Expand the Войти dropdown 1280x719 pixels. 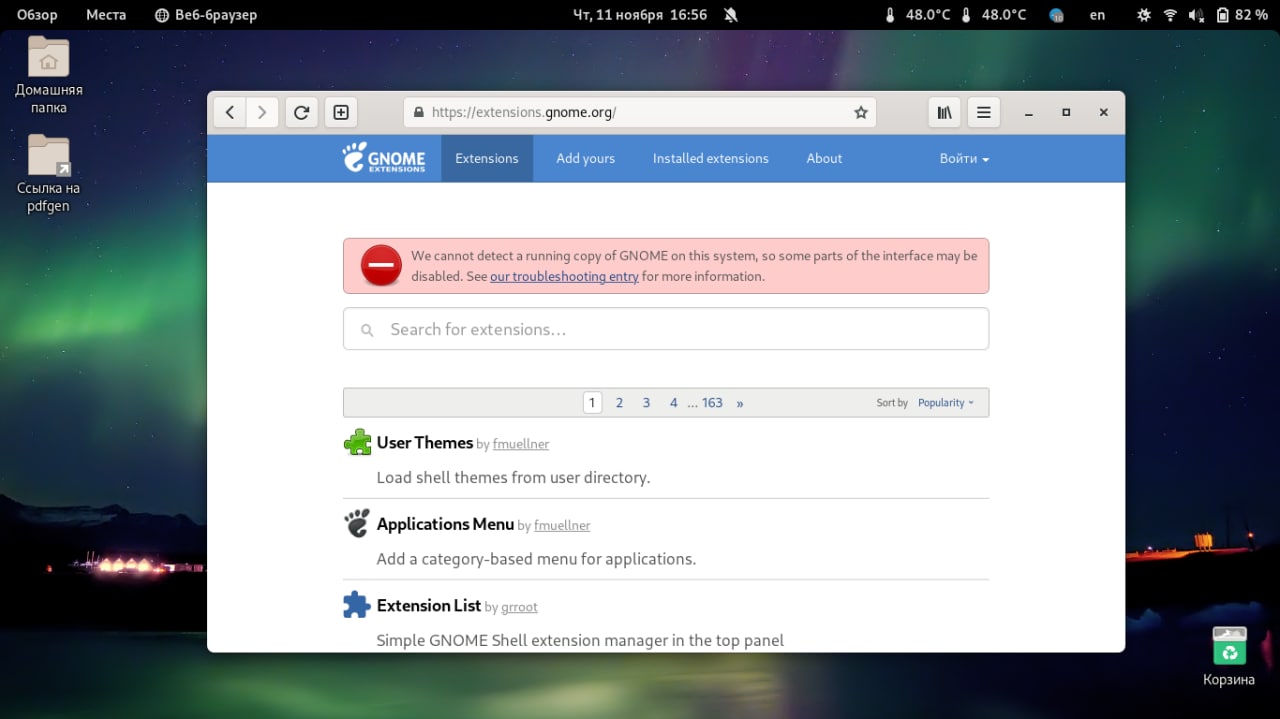964,158
